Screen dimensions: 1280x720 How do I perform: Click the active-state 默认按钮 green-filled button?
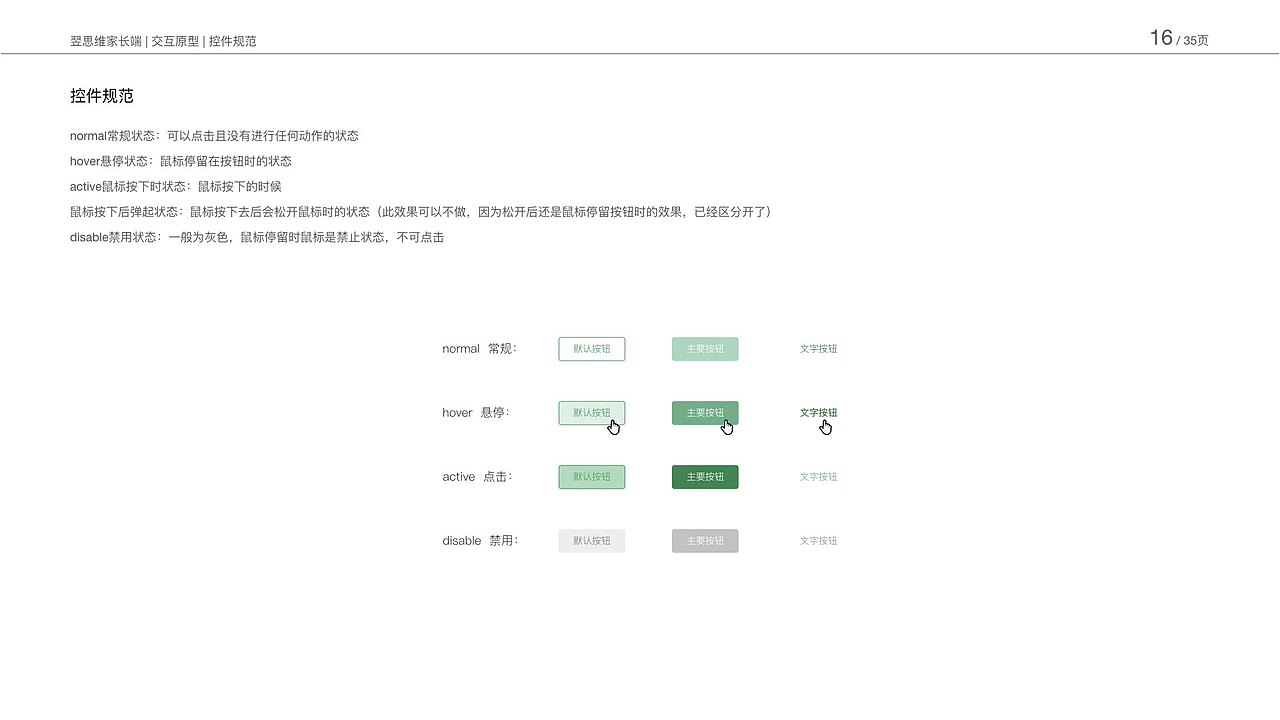(x=592, y=477)
